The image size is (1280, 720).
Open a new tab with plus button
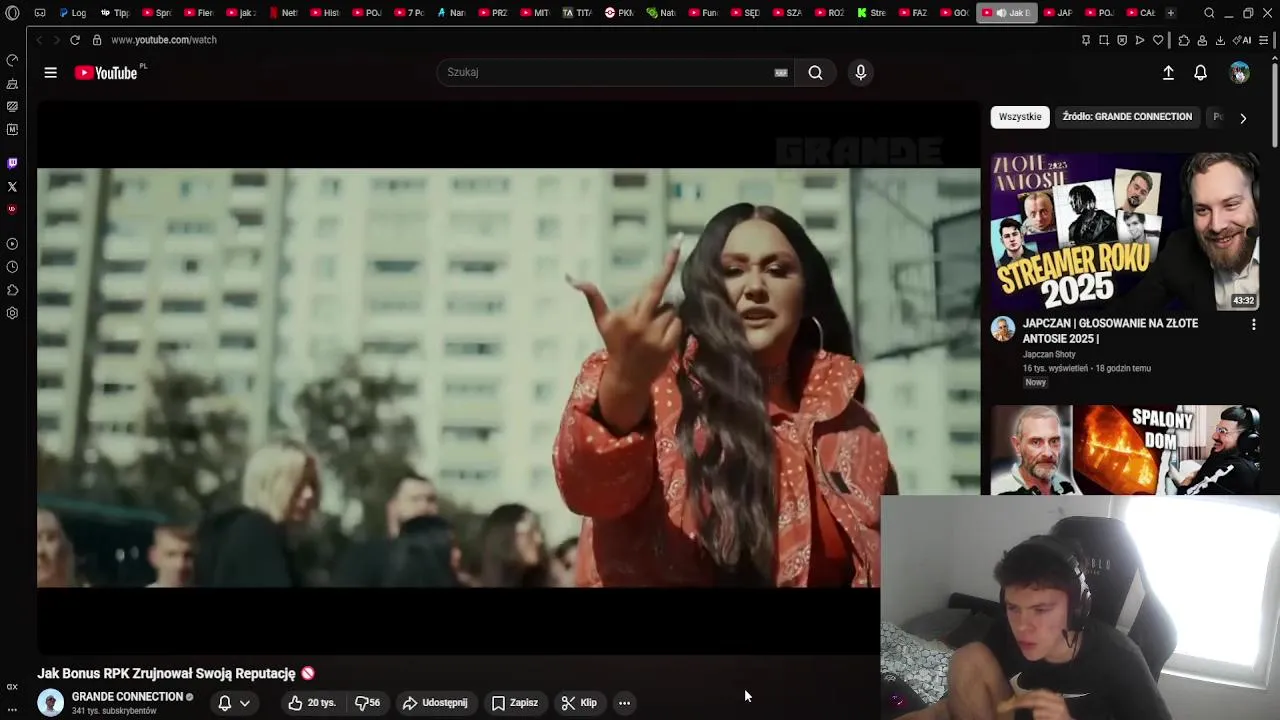[1170, 13]
